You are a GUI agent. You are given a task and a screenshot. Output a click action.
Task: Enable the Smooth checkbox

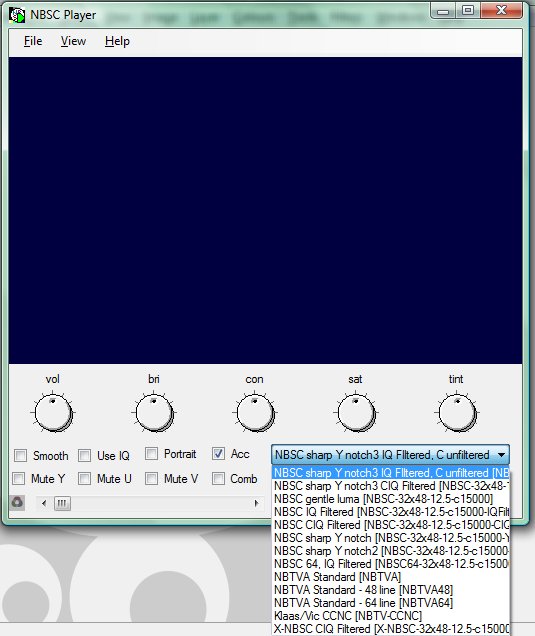(x=21, y=456)
